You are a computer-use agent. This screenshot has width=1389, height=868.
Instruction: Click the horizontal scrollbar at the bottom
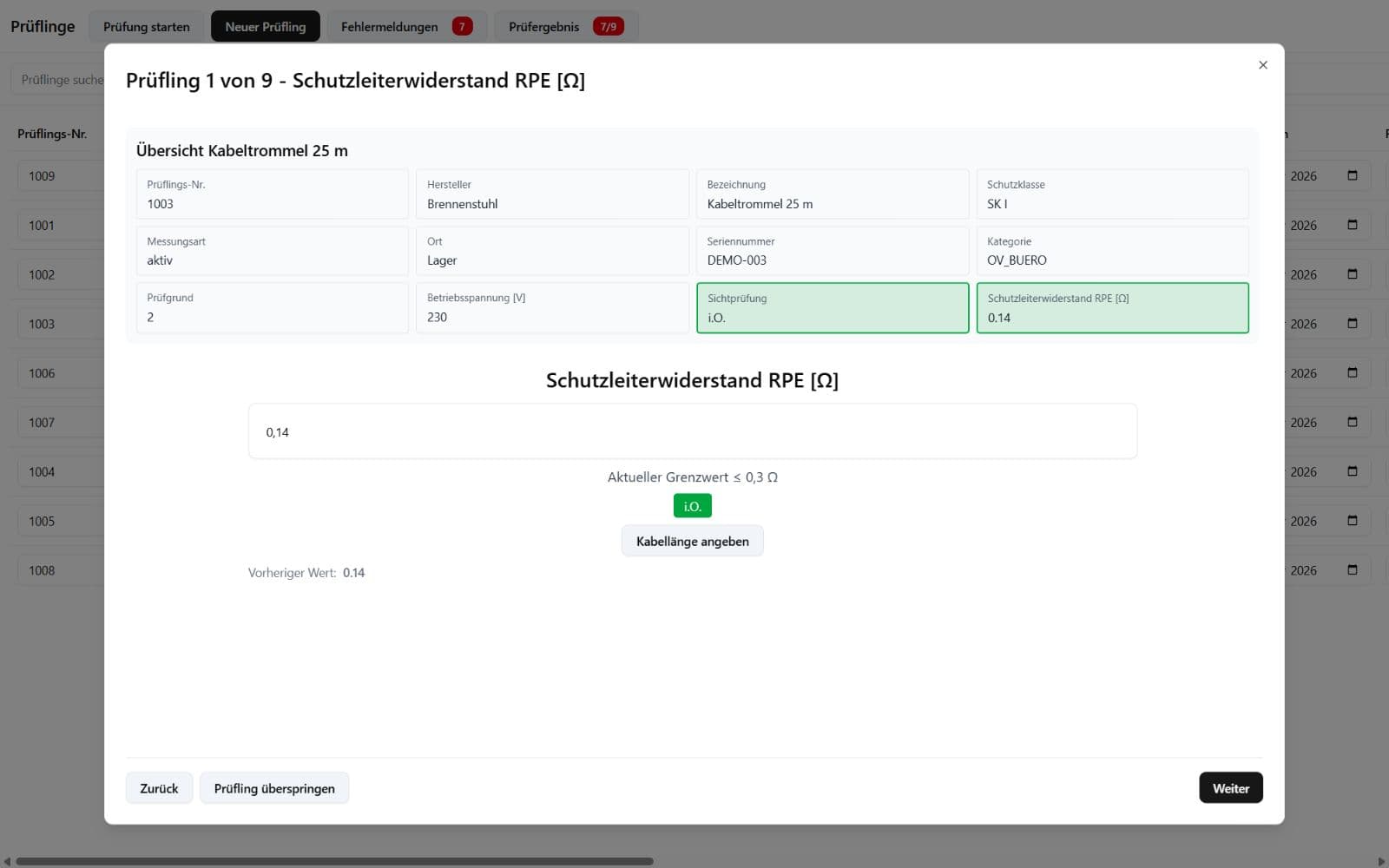[334, 862]
